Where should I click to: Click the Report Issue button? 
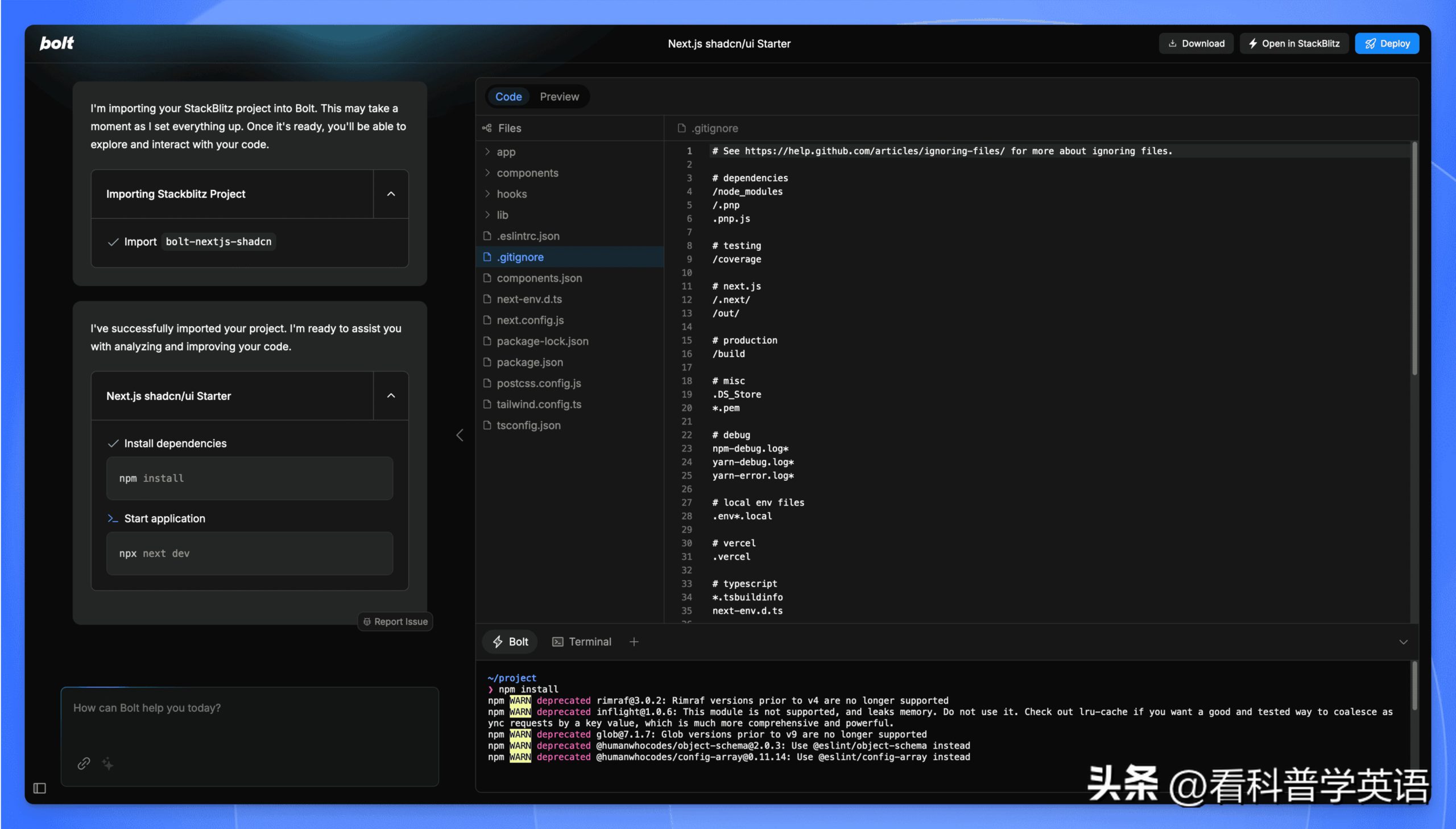pos(395,622)
